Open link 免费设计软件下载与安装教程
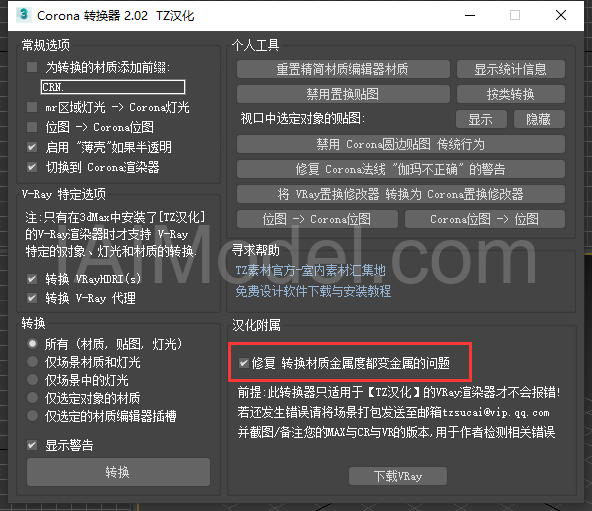Screen dimensions: 592x511 click(313, 291)
